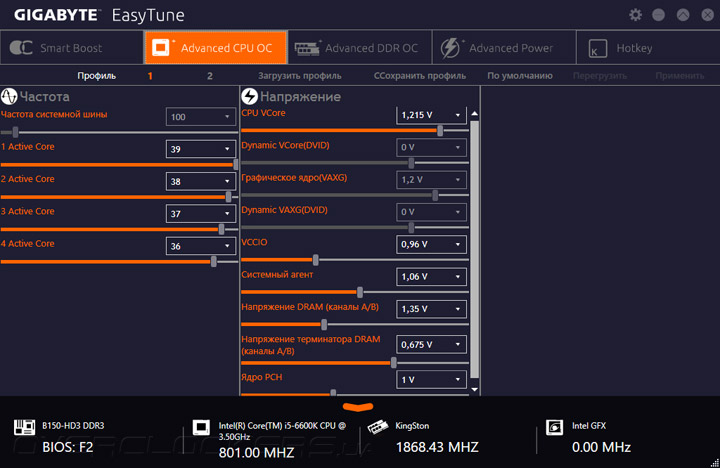Select profile 2
This screenshot has height=468, width=720.
pyautogui.click(x=209, y=76)
